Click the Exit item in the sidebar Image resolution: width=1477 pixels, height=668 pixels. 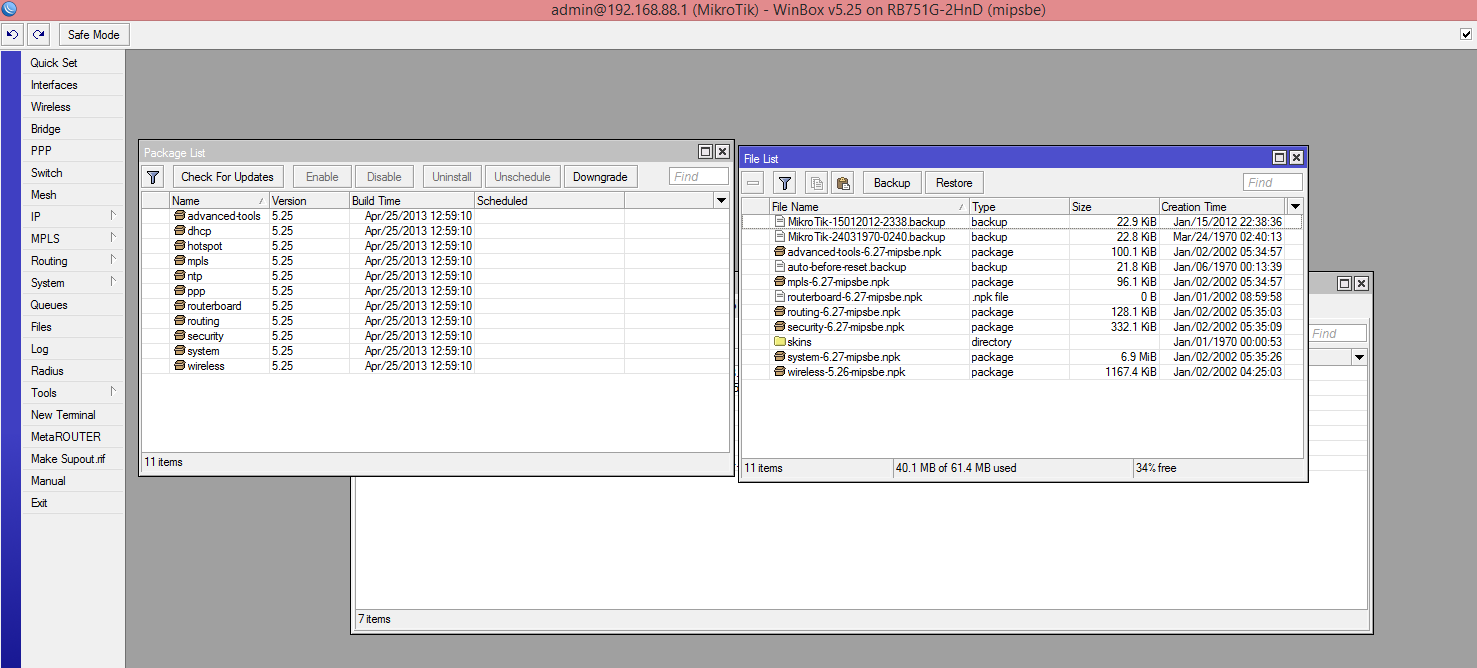coord(74,503)
